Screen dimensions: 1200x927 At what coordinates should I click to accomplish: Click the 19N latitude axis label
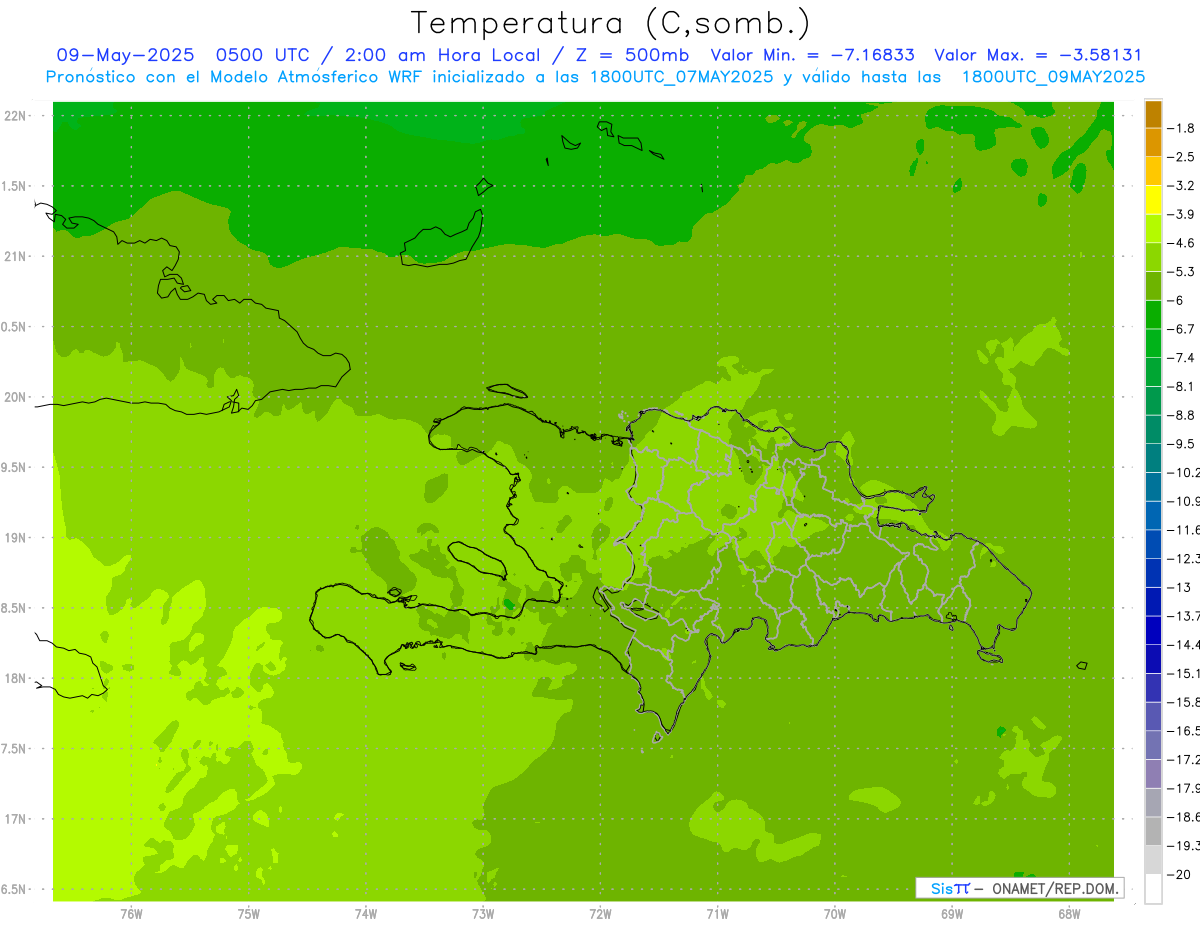coord(15,538)
